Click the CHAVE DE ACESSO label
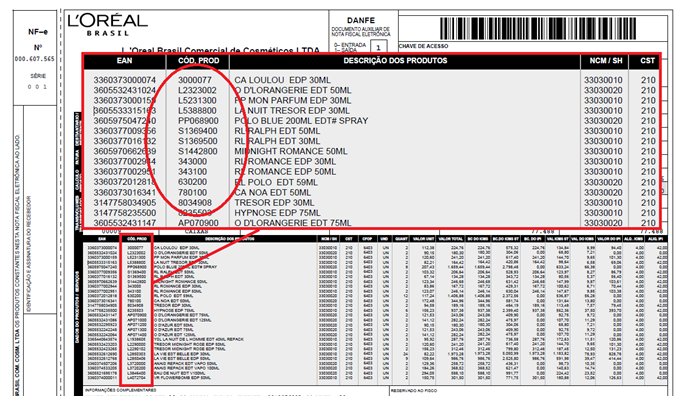The width and height of the screenshot is (681, 396). 423,46
